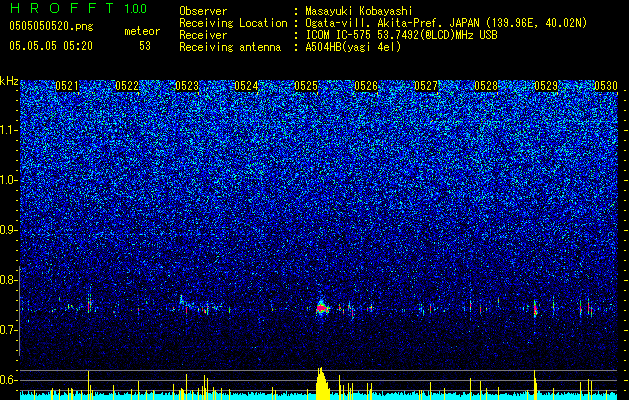Click the 0524 time marker
This screenshot has height=400, width=629.
point(246,86)
